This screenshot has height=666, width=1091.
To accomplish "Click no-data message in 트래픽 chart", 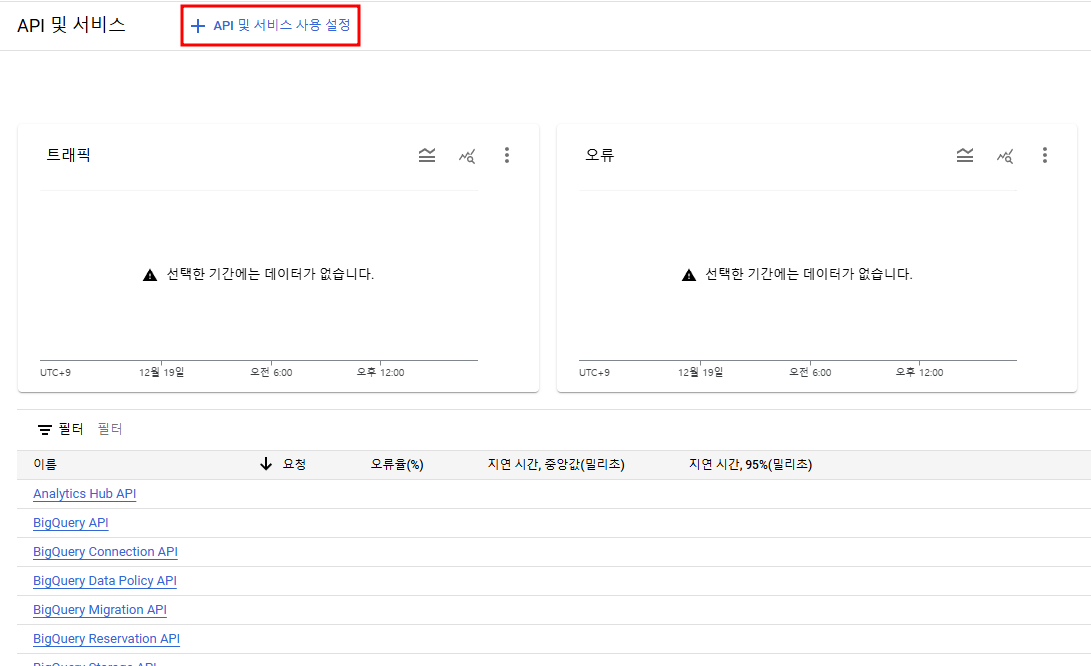I will pyautogui.click(x=270, y=274).
